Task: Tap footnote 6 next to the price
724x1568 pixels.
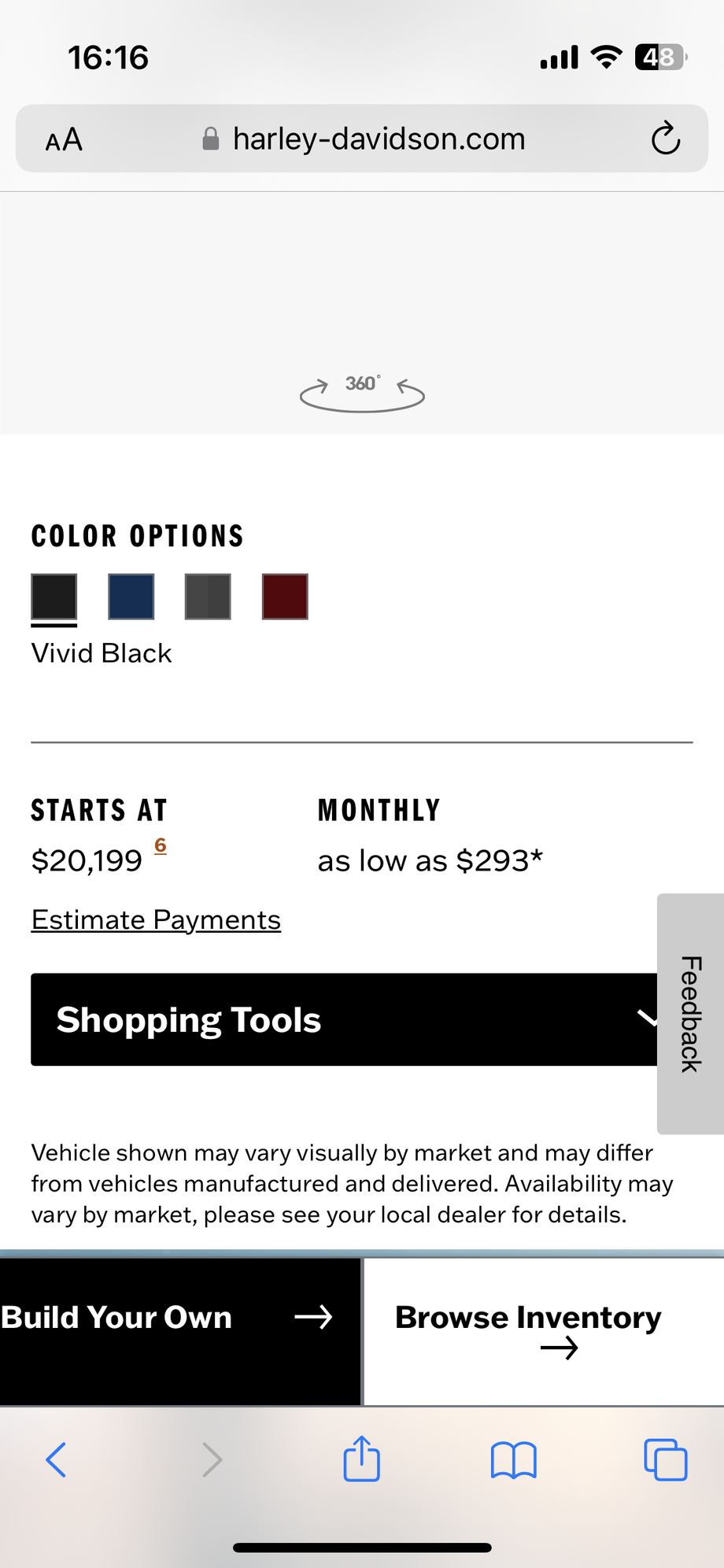Action: 161,845
